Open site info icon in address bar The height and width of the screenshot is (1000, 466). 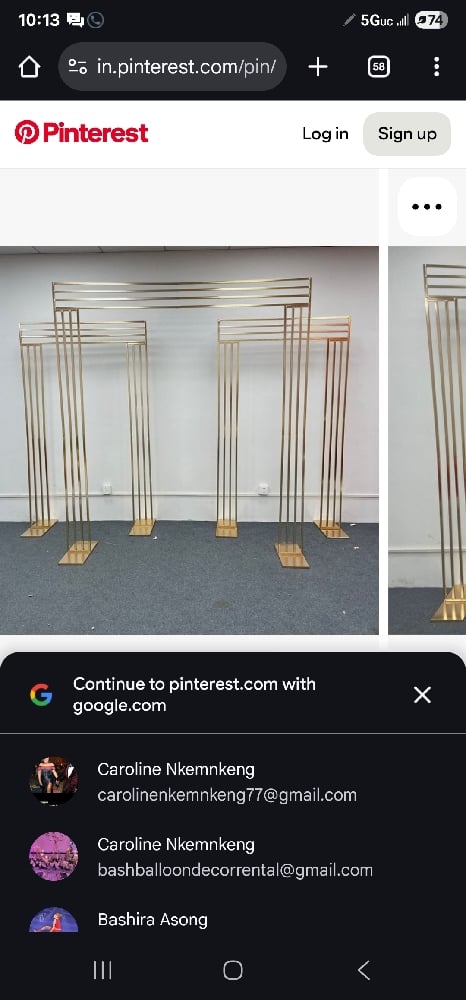coord(78,67)
